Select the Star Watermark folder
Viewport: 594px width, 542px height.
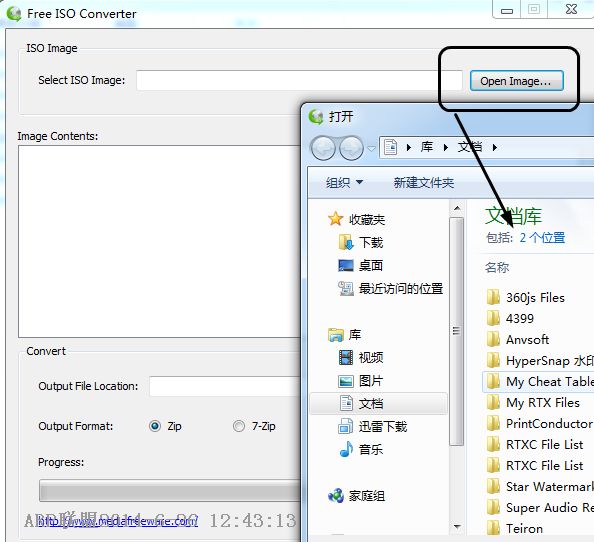point(539,486)
